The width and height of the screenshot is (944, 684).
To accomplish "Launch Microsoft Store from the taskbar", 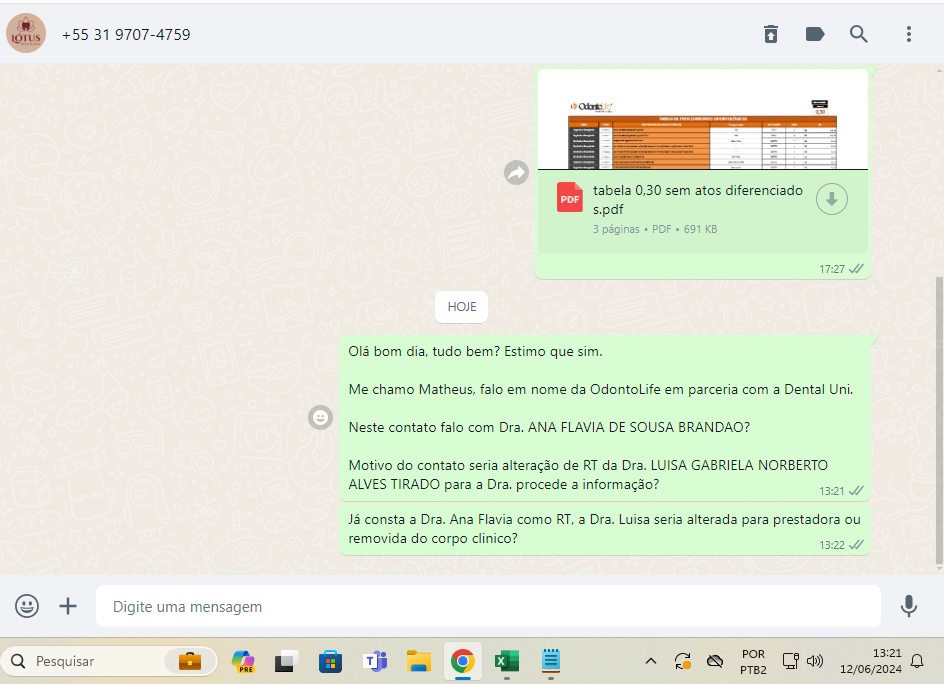I will pyautogui.click(x=331, y=662).
